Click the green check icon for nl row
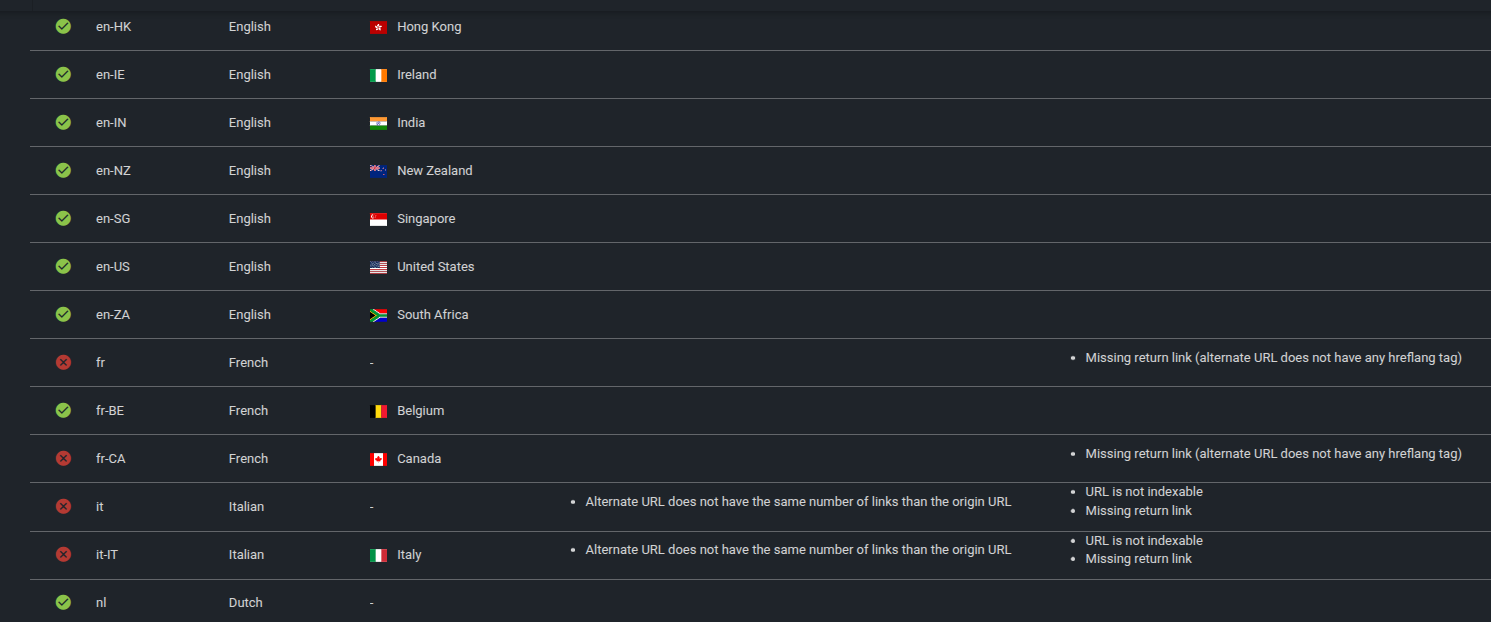This screenshot has height=622, width=1491. coord(63,603)
